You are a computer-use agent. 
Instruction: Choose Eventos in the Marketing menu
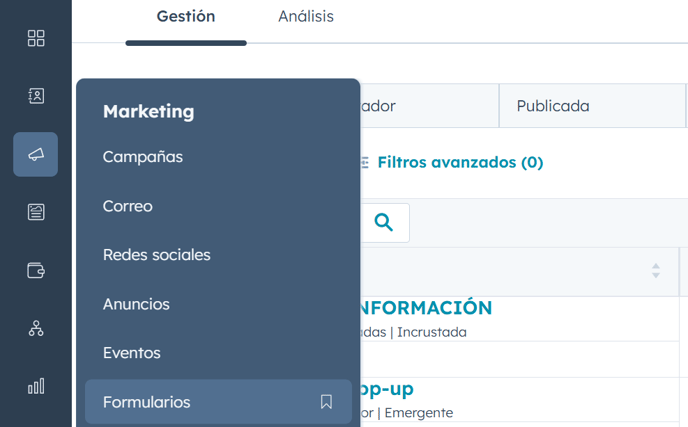coord(132,353)
